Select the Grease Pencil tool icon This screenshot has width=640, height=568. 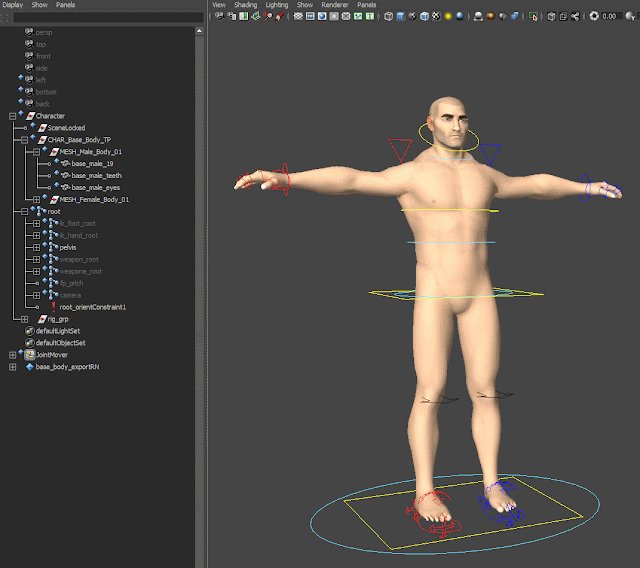(280, 16)
